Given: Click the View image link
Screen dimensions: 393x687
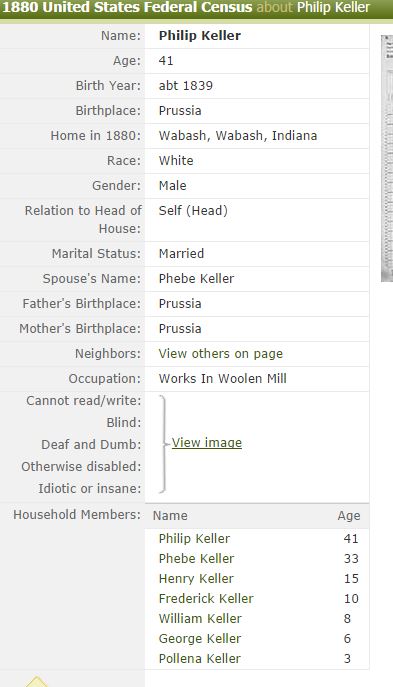Looking at the screenshot, I should coord(206,443).
